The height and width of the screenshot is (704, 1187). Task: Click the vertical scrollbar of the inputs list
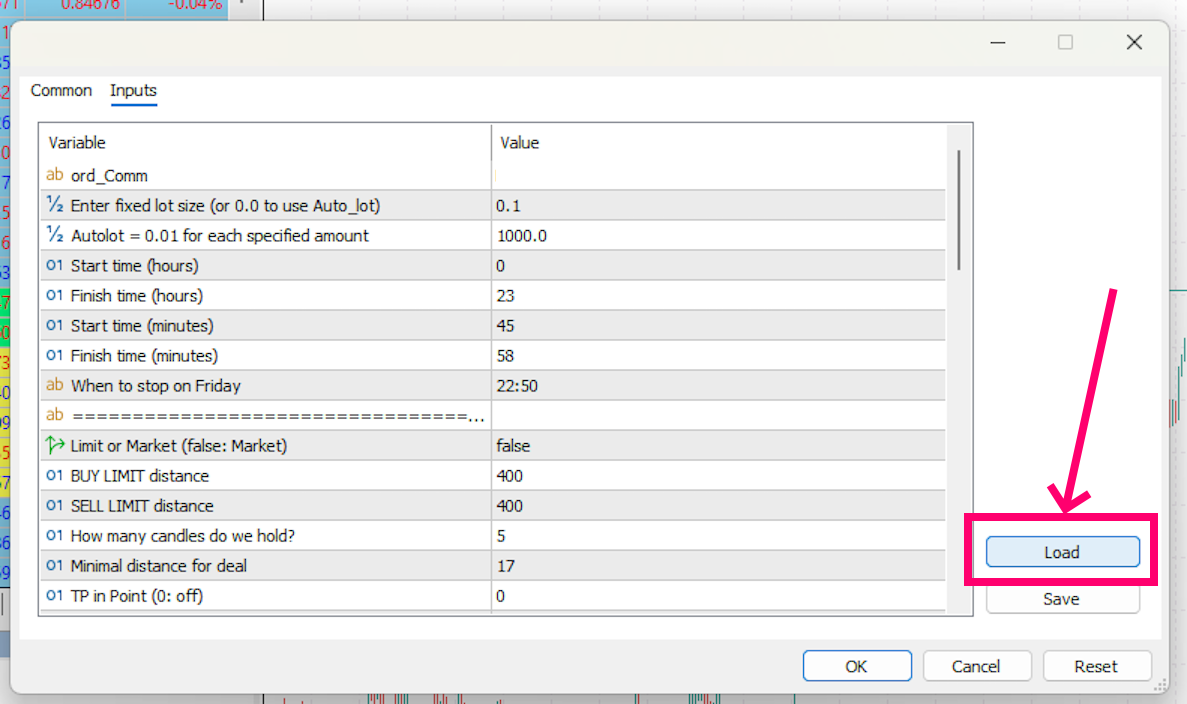pyautogui.click(x=959, y=210)
